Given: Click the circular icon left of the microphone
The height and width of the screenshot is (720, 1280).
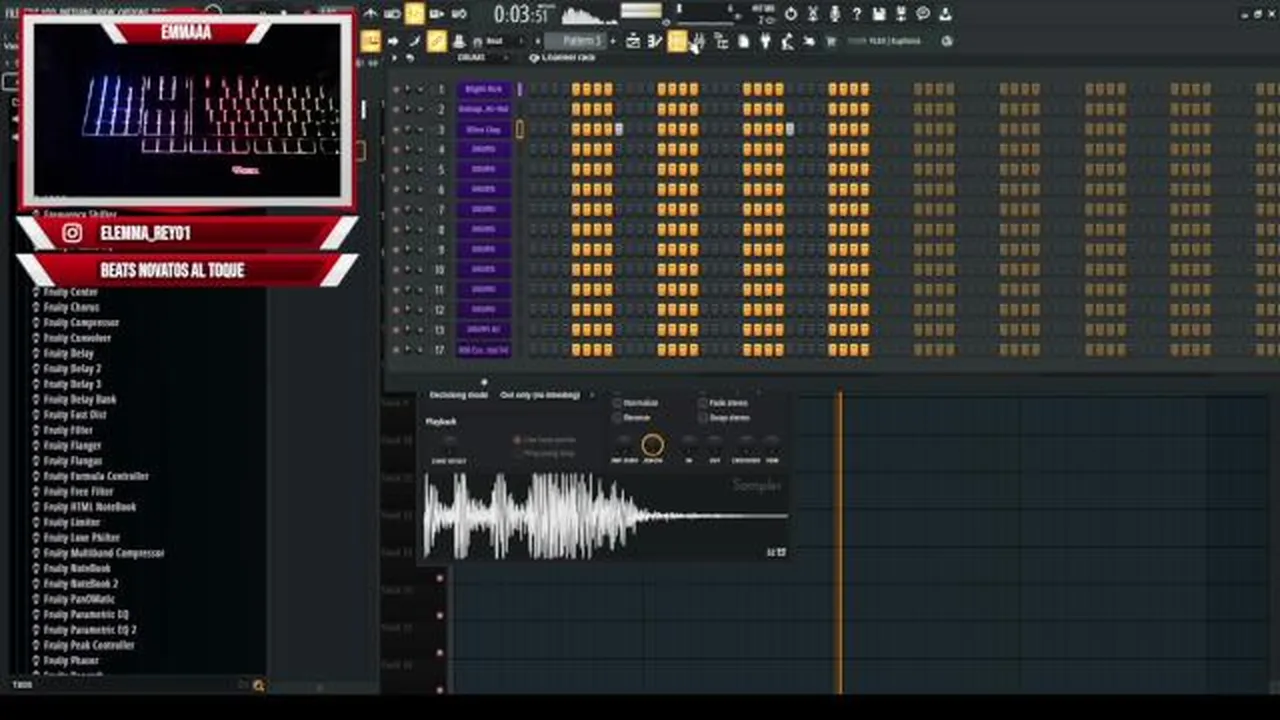Looking at the screenshot, I should click(791, 14).
